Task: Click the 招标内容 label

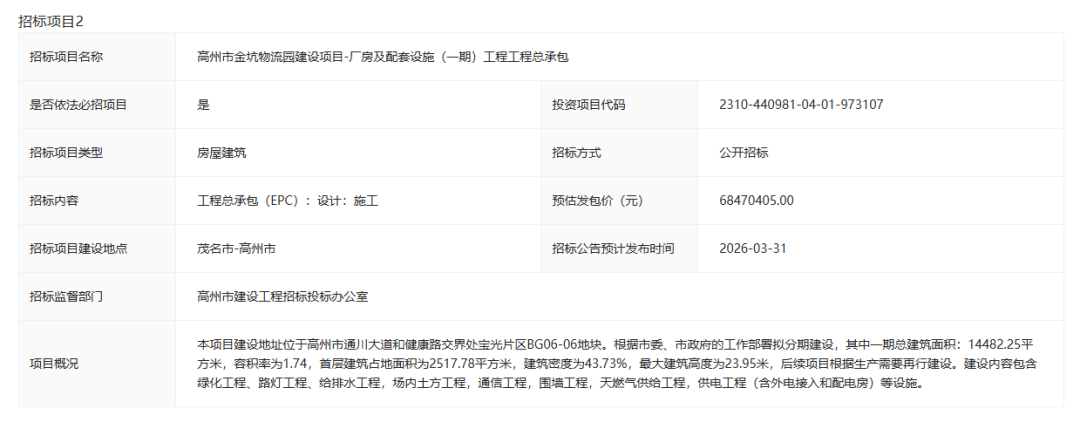Action: click(54, 201)
